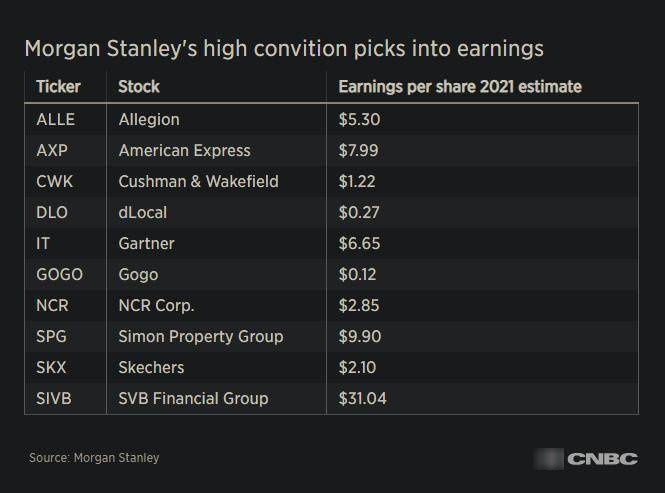Click the chart title heading
This screenshot has width=665, height=493.
[283, 48]
